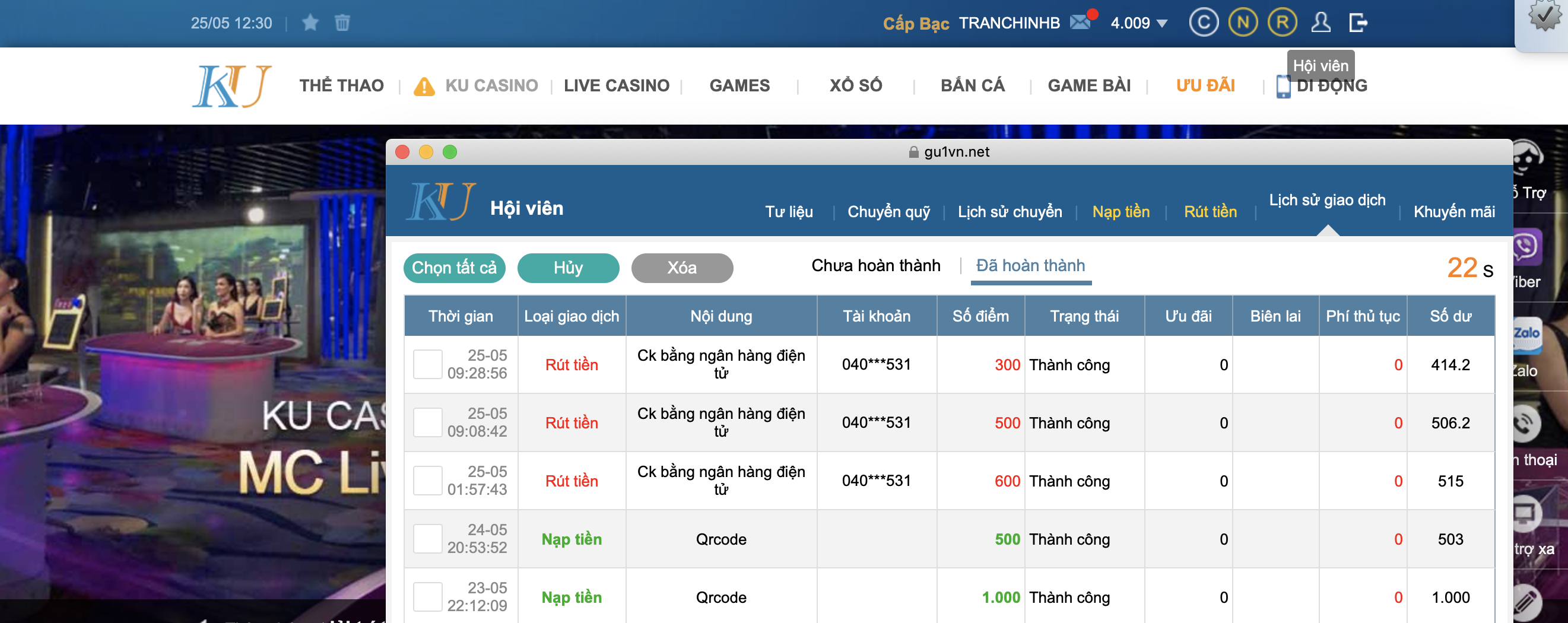Click the remote support monitor icon
Screen dimensions: 1568x623
1526,513
